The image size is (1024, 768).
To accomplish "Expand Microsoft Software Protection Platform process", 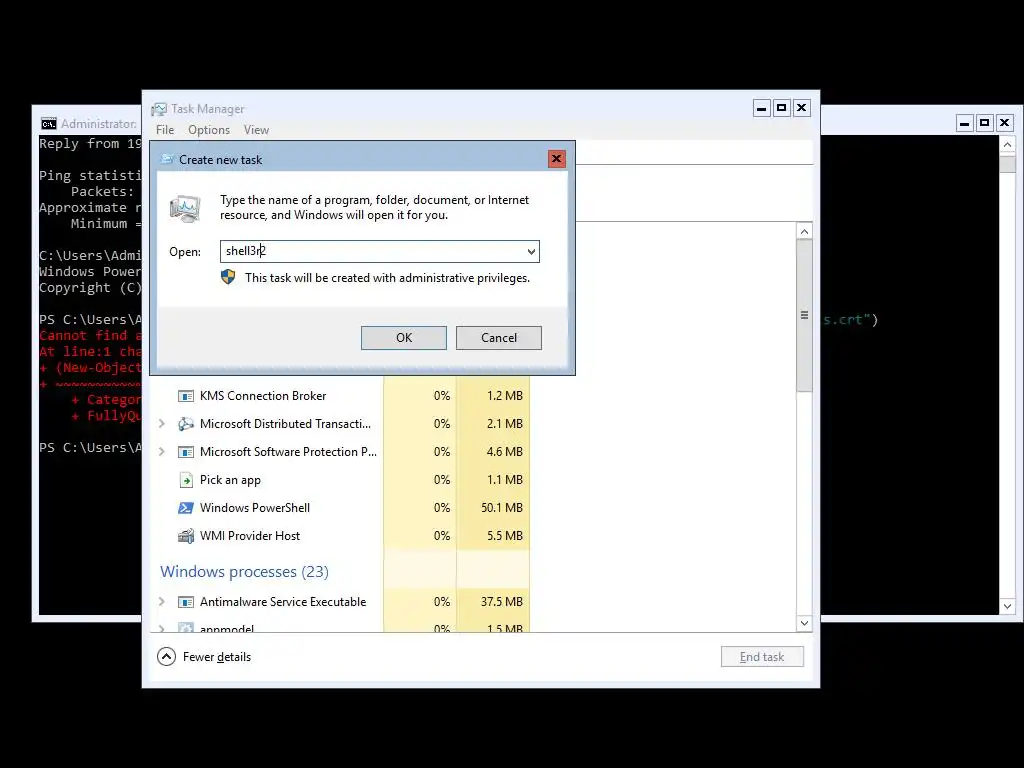I will [162, 452].
